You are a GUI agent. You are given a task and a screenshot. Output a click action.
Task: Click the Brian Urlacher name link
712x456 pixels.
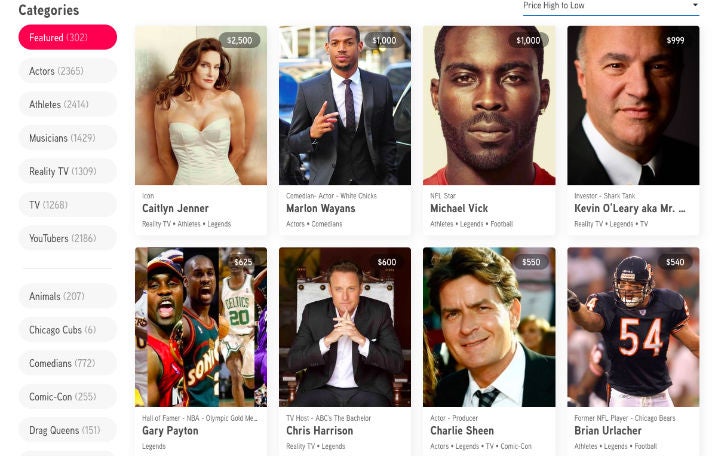point(608,431)
